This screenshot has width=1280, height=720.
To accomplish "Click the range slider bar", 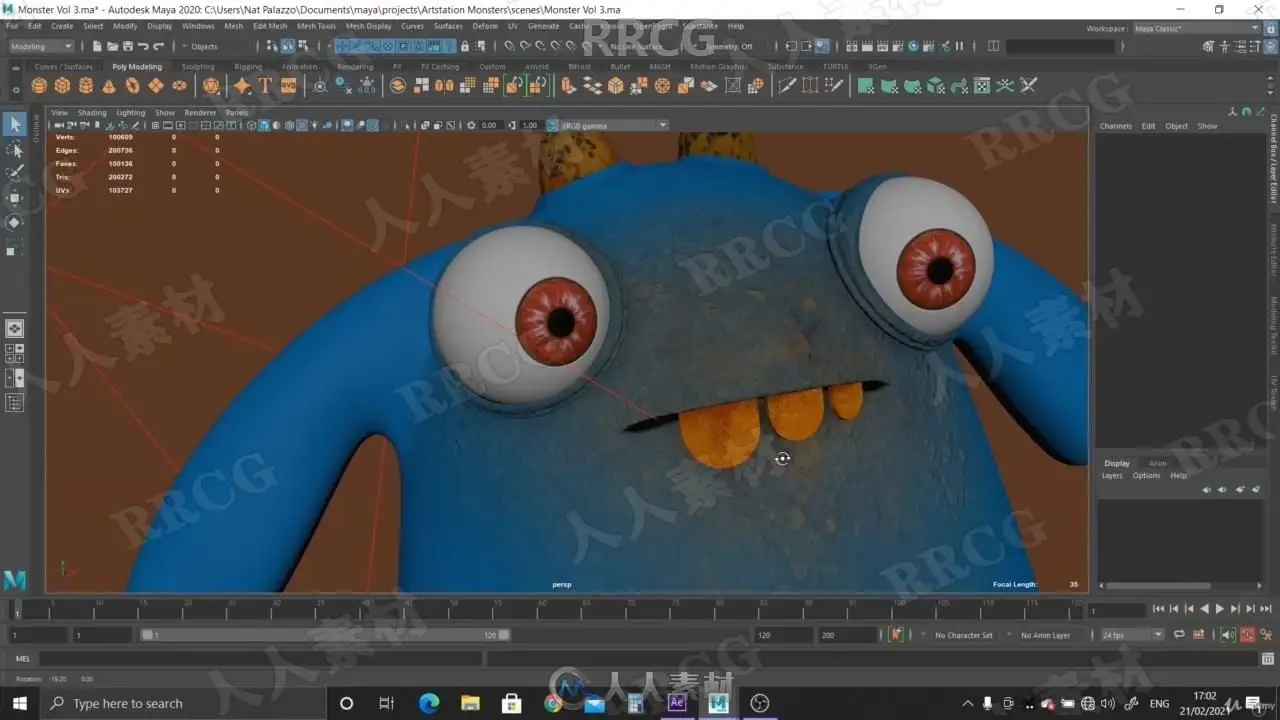I will pos(325,635).
